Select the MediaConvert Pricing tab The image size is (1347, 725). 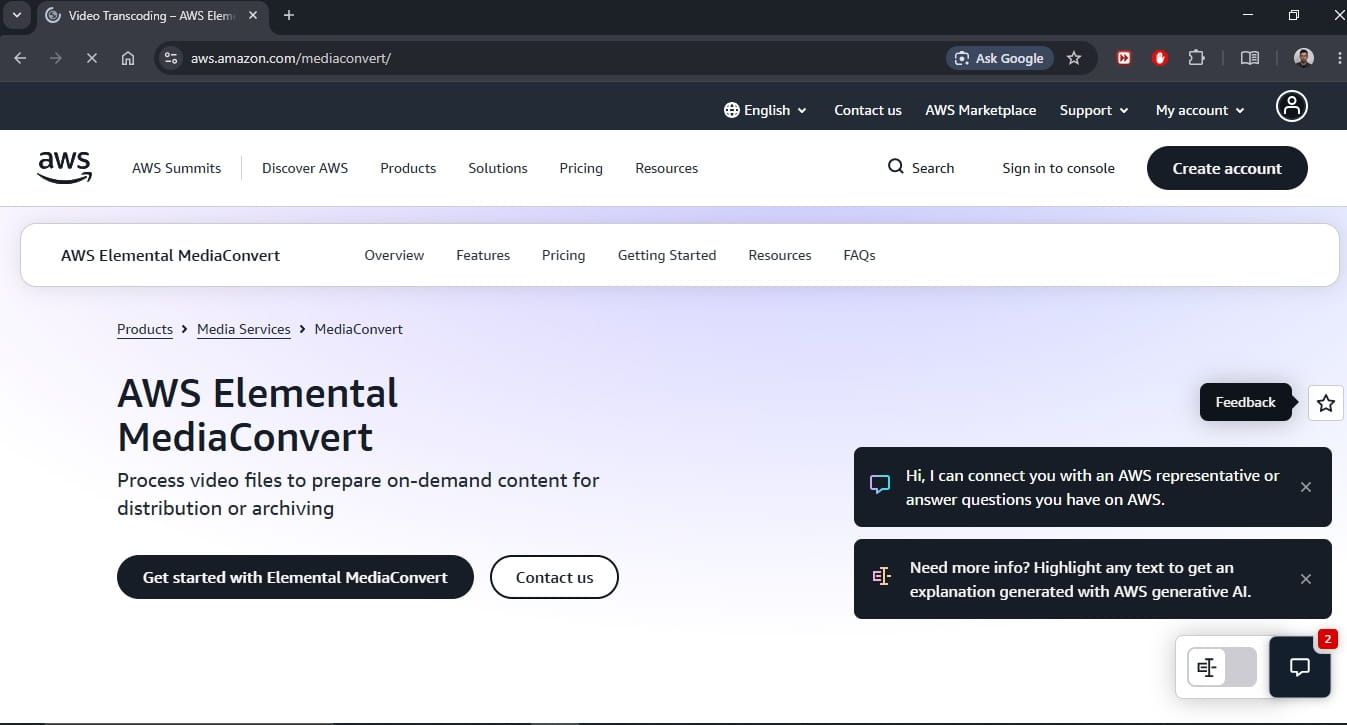[564, 255]
